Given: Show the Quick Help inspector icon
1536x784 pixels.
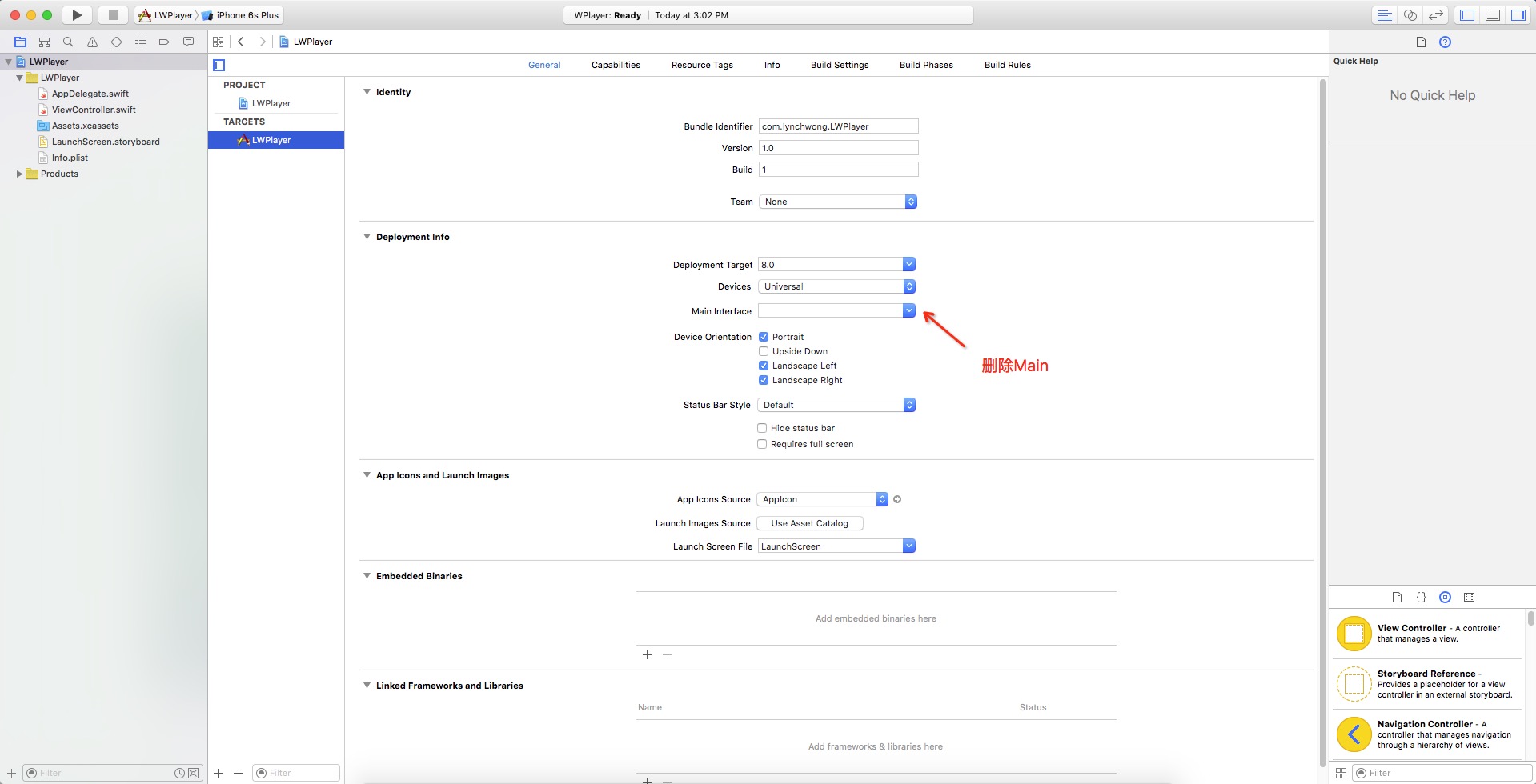Looking at the screenshot, I should coord(1445,42).
